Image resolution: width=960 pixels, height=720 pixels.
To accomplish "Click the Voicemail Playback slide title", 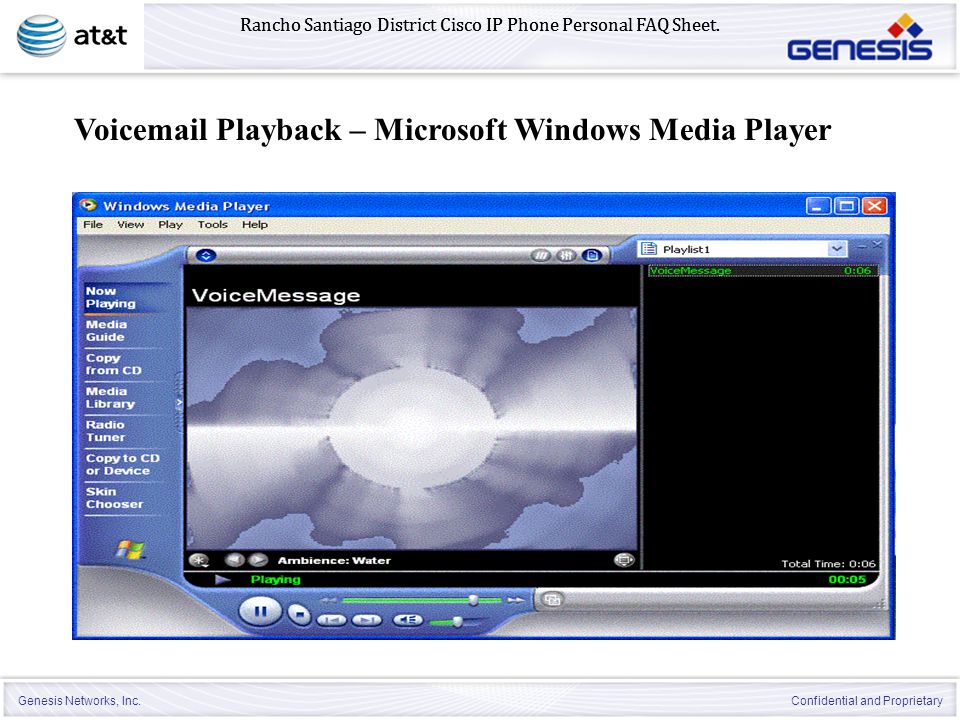I will click(452, 130).
